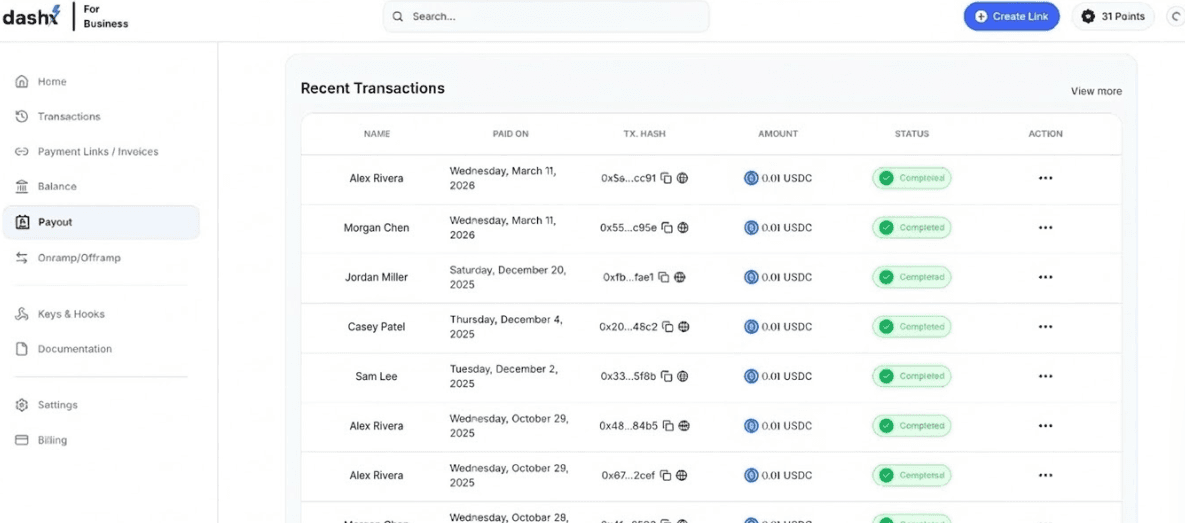
Task: Copy tx hash 0x67...2cef icon
Action: tap(665, 476)
